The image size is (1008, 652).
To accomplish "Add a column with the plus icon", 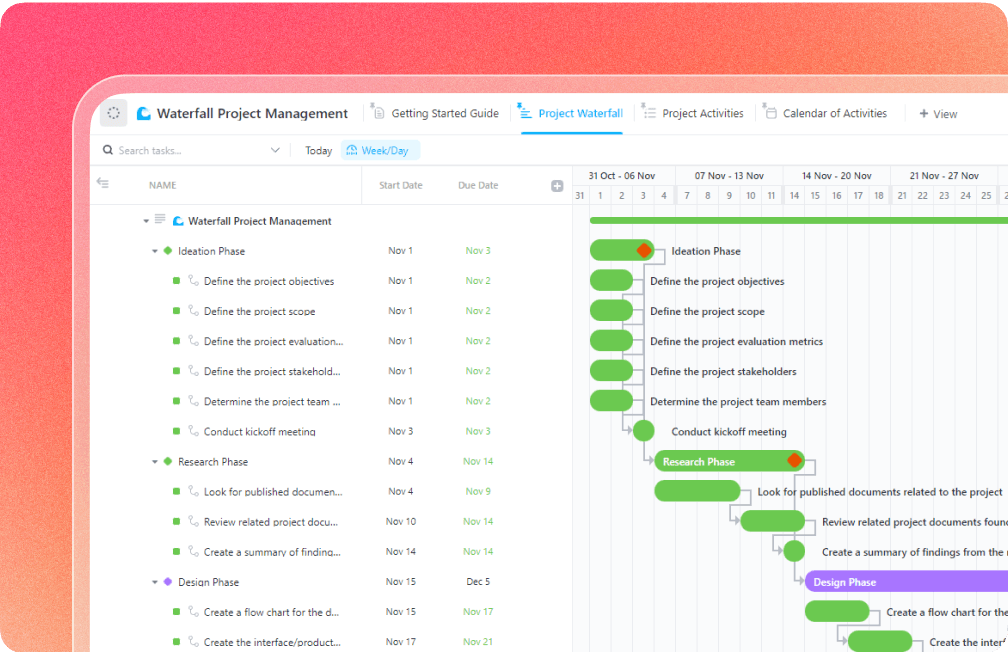I will (557, 186).
